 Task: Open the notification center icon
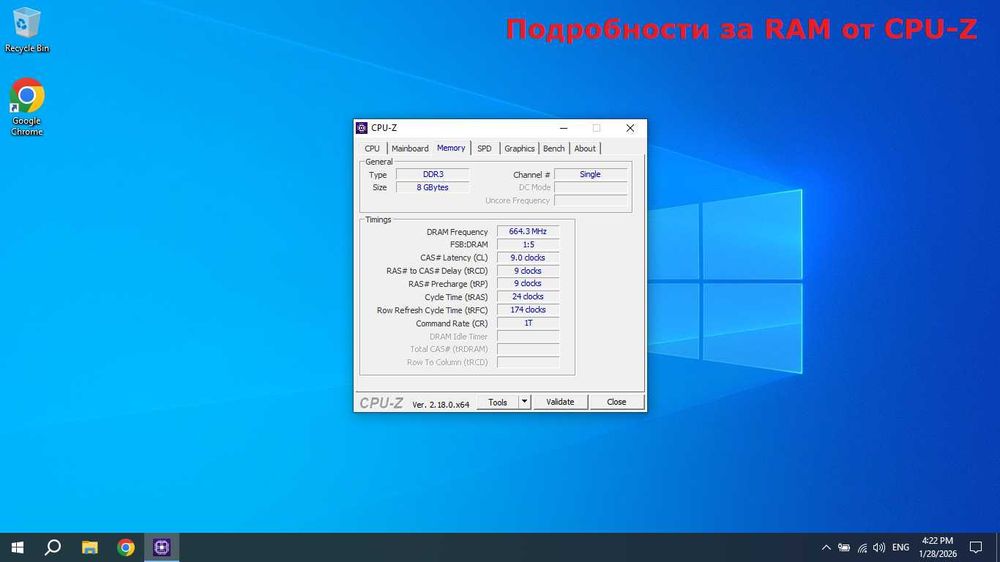tap(976, 547)
